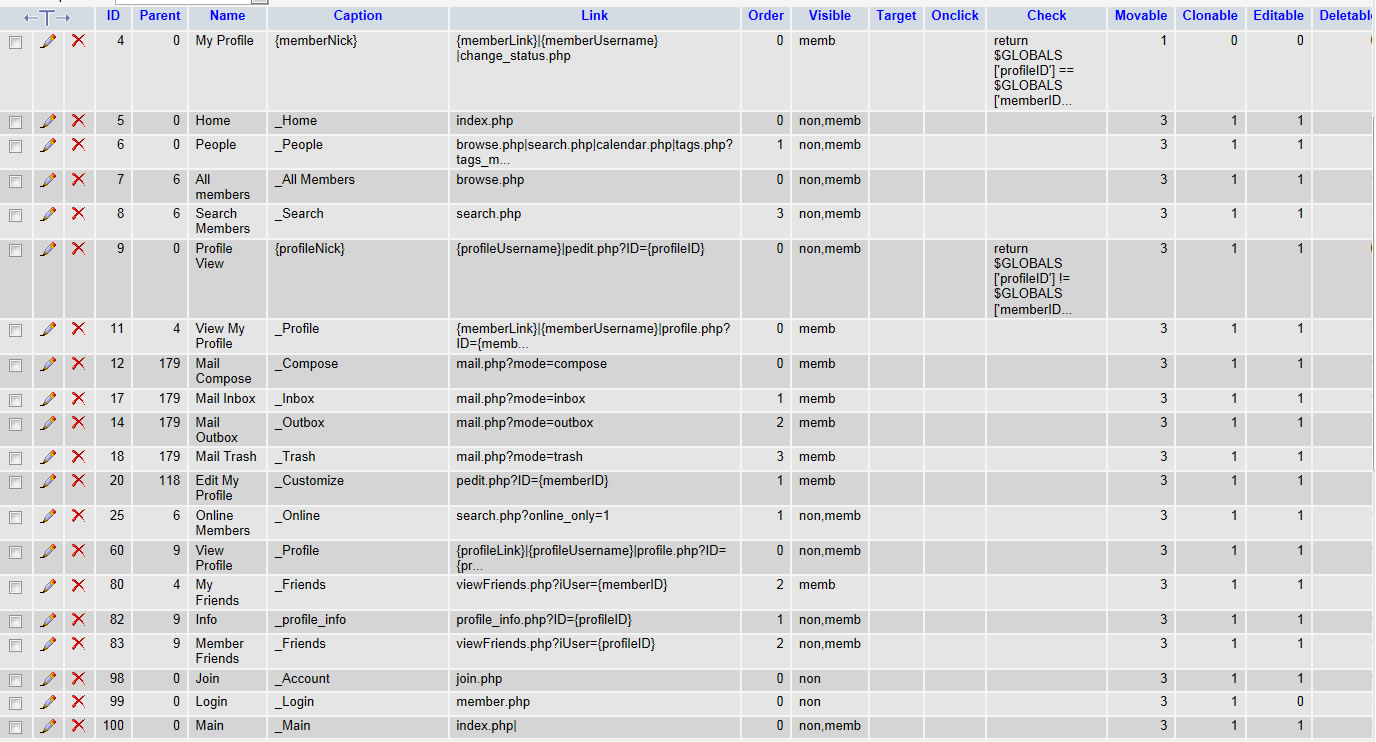Select the checkbox for the Search Members row

coord(15,215)
